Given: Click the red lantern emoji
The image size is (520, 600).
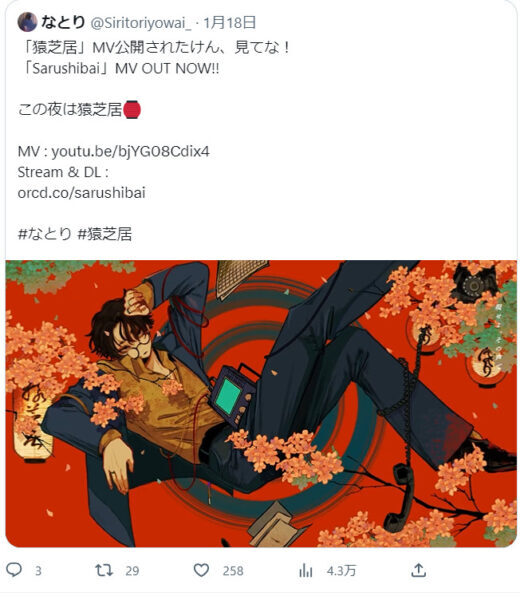Looking at the screenshot, I should click(x=132, y=109).
